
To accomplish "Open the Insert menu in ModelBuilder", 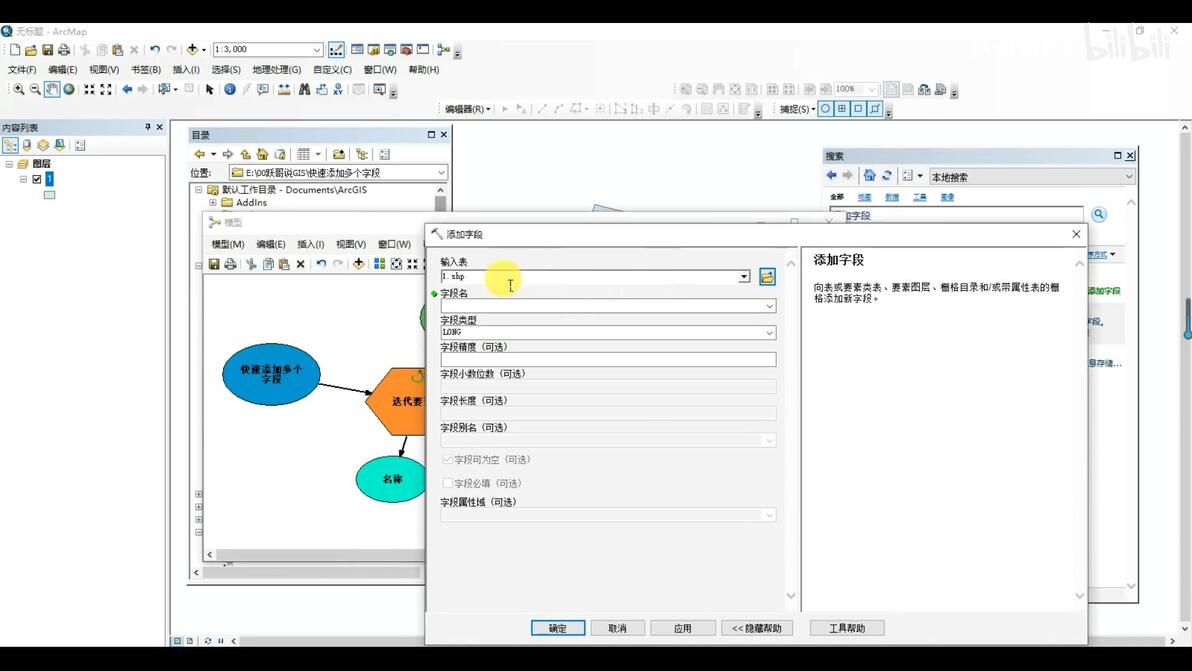I will pyautogui.click(x=310, y=245).
